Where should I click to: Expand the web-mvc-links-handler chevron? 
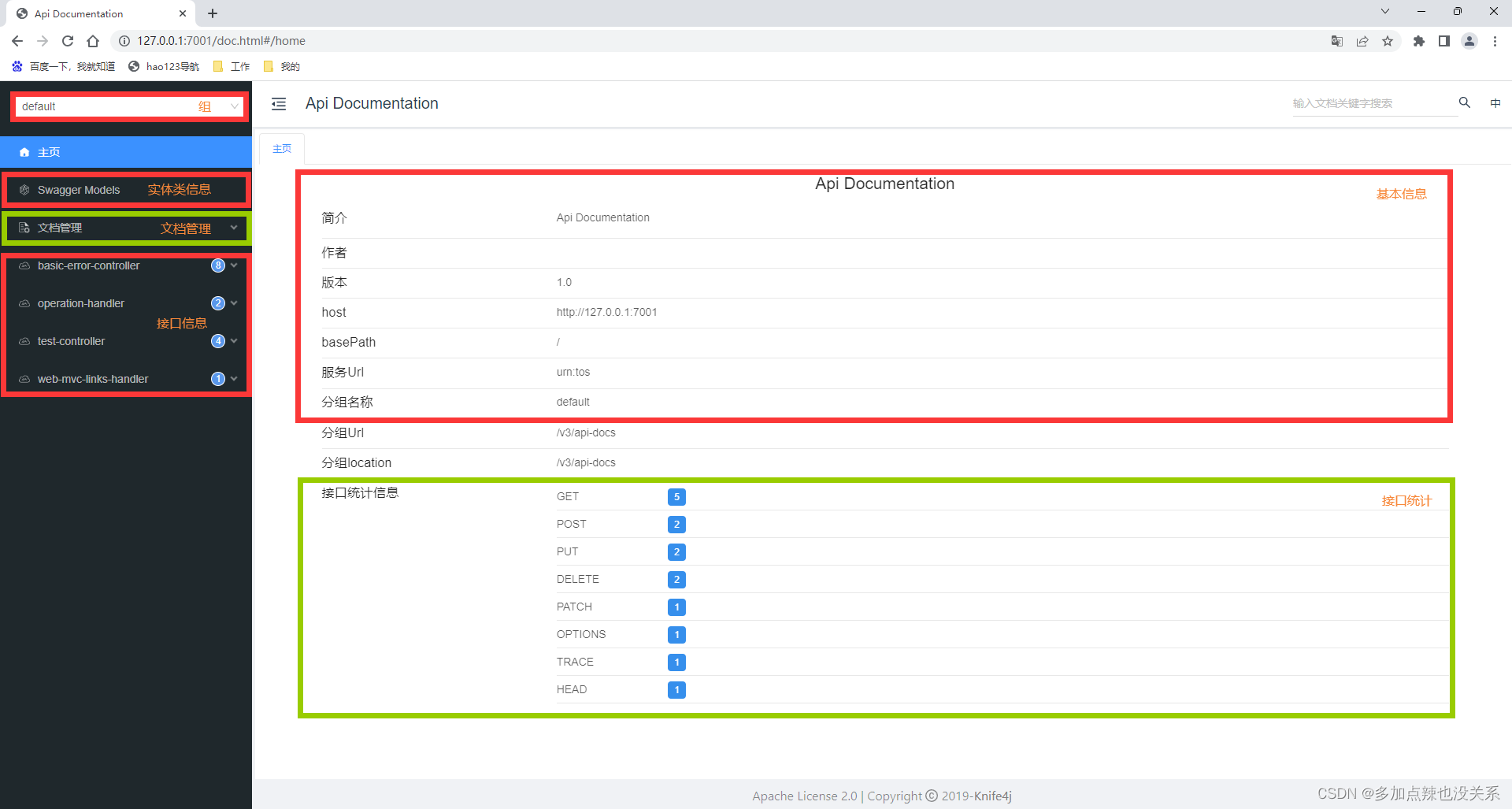click(x=234, y=379)
